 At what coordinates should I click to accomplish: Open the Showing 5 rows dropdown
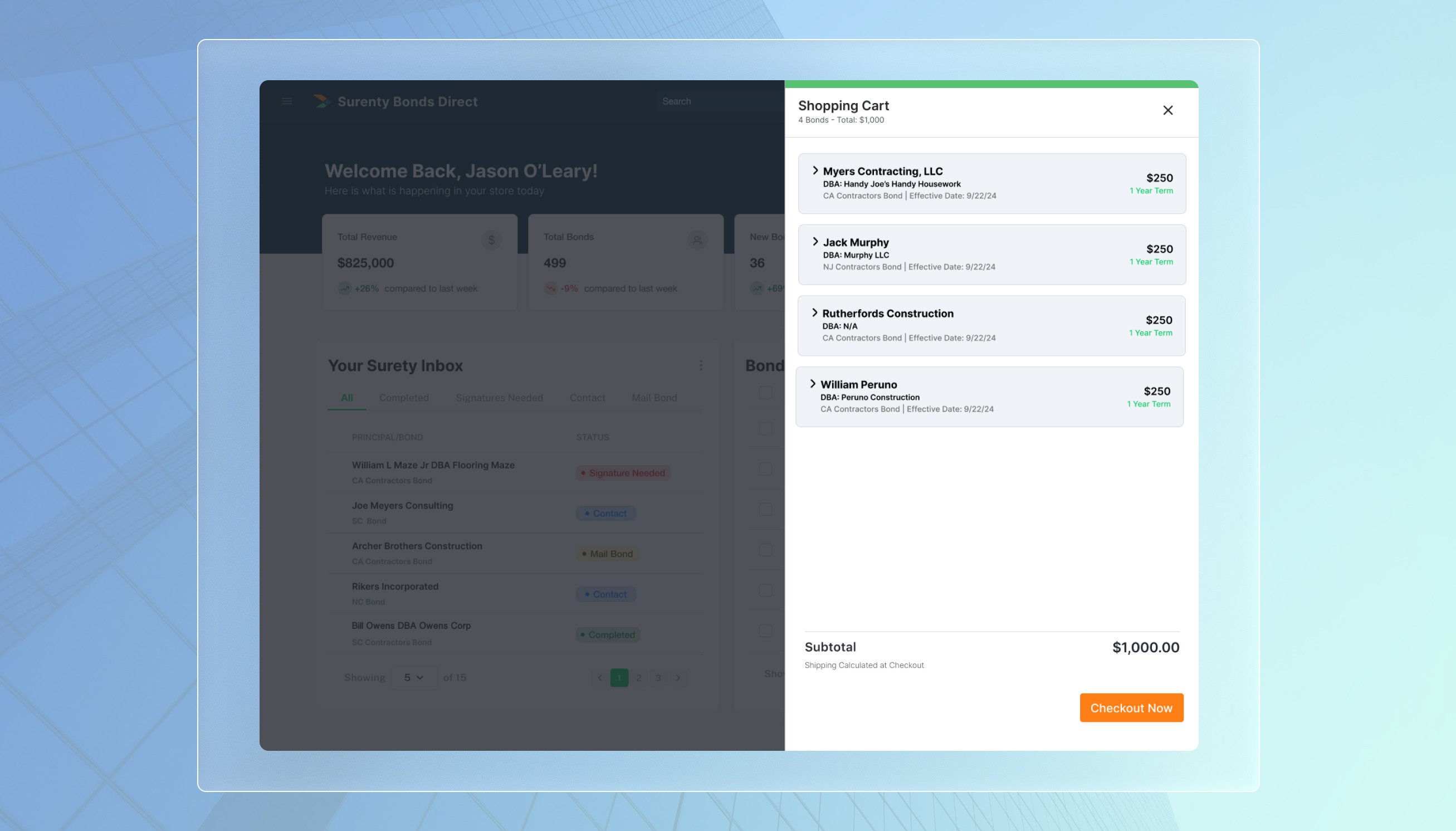(413, 677)
